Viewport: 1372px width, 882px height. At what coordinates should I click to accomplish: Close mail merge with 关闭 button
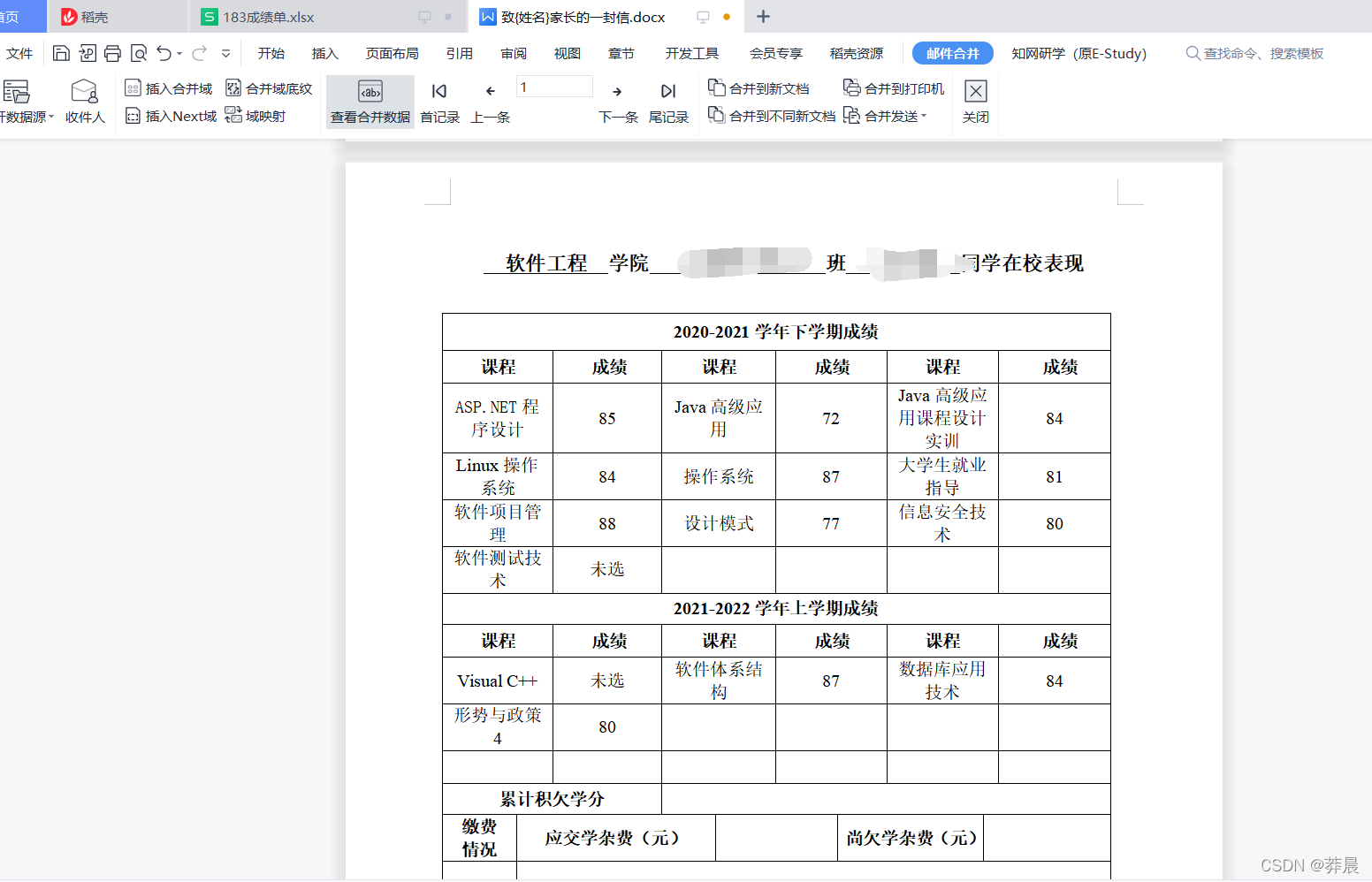tap(976, 101)
